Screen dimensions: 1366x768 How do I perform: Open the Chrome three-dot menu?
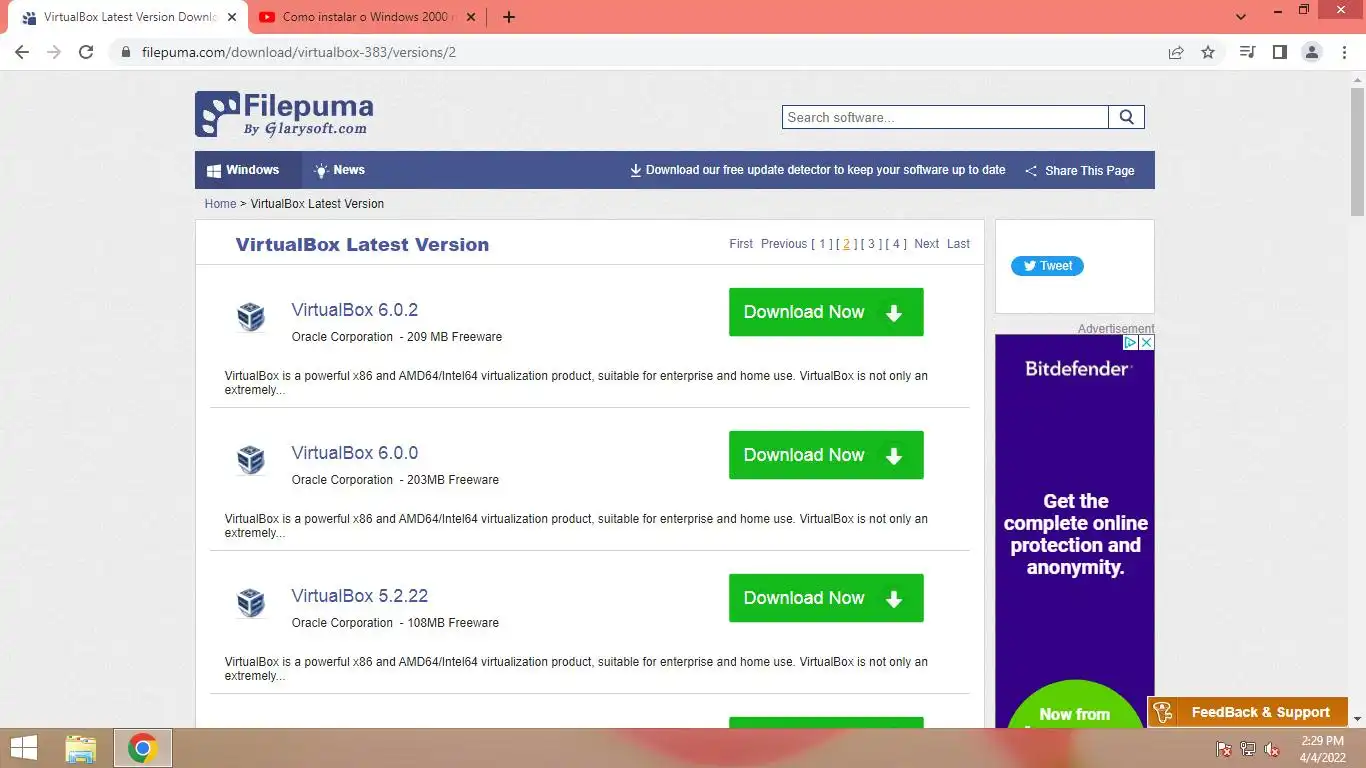click(x=1344, y=52)
